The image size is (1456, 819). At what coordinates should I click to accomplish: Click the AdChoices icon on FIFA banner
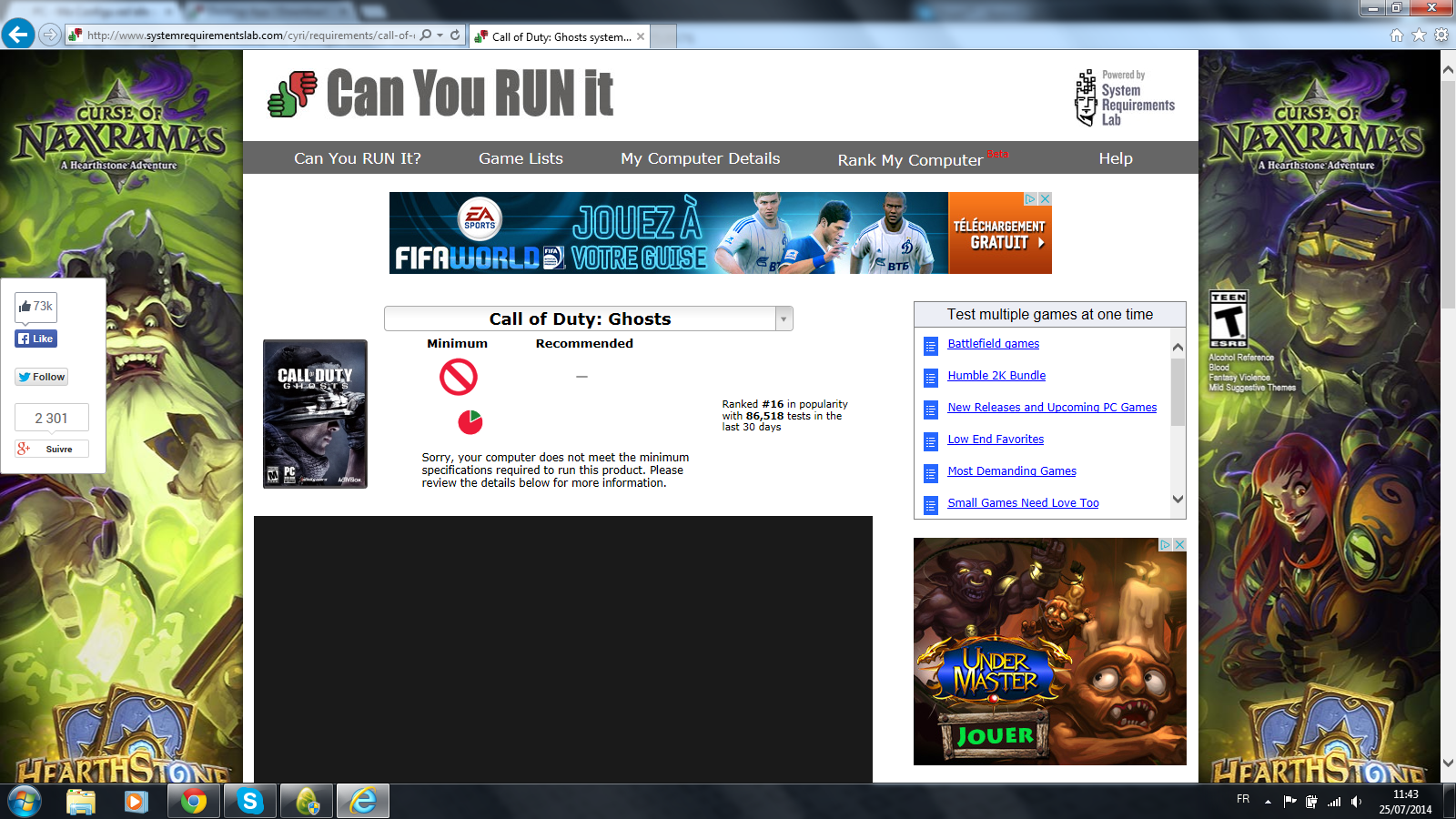click(x=1031, y=198)
